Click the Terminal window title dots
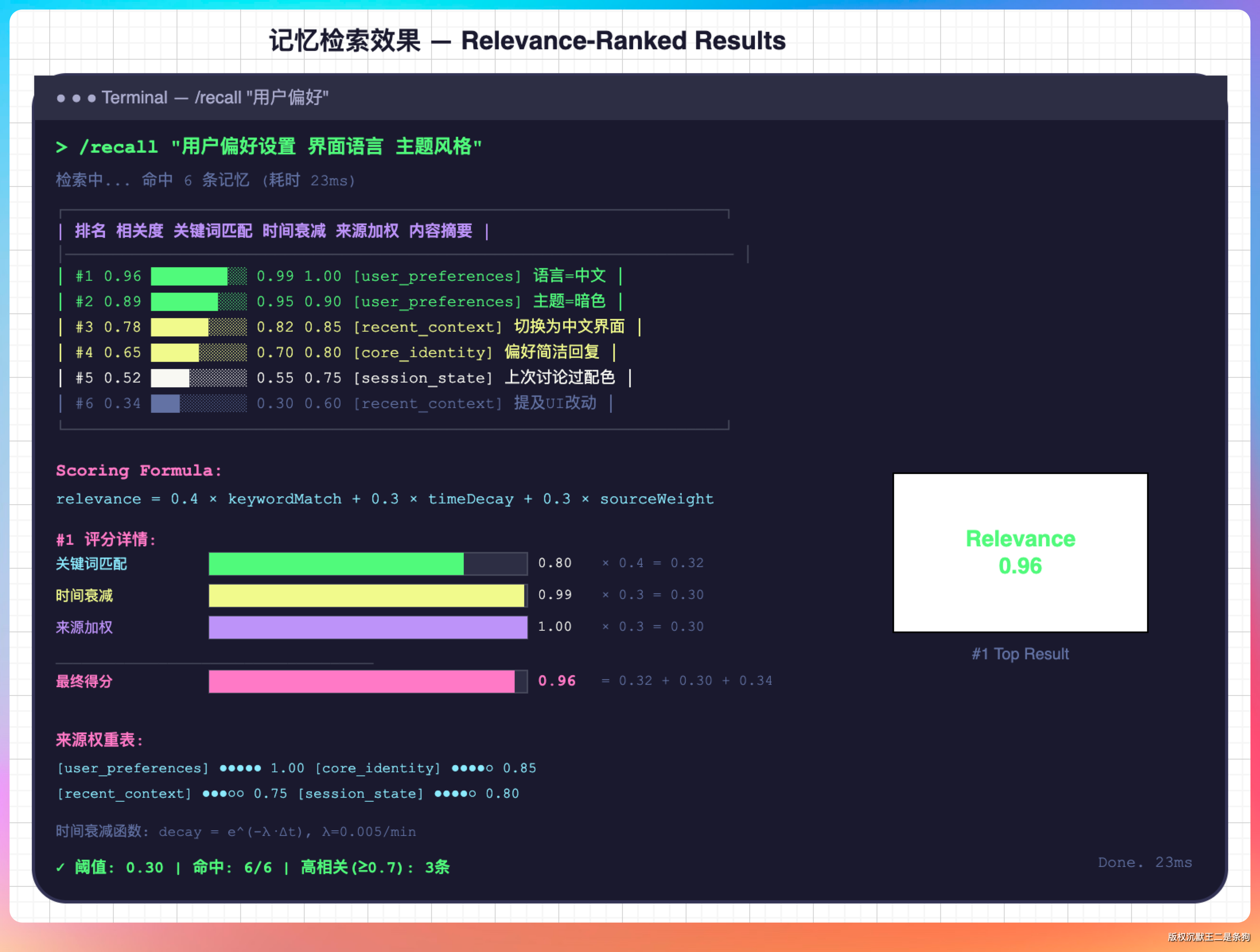This screenshot has width=1260, height=952. [76, 98]
